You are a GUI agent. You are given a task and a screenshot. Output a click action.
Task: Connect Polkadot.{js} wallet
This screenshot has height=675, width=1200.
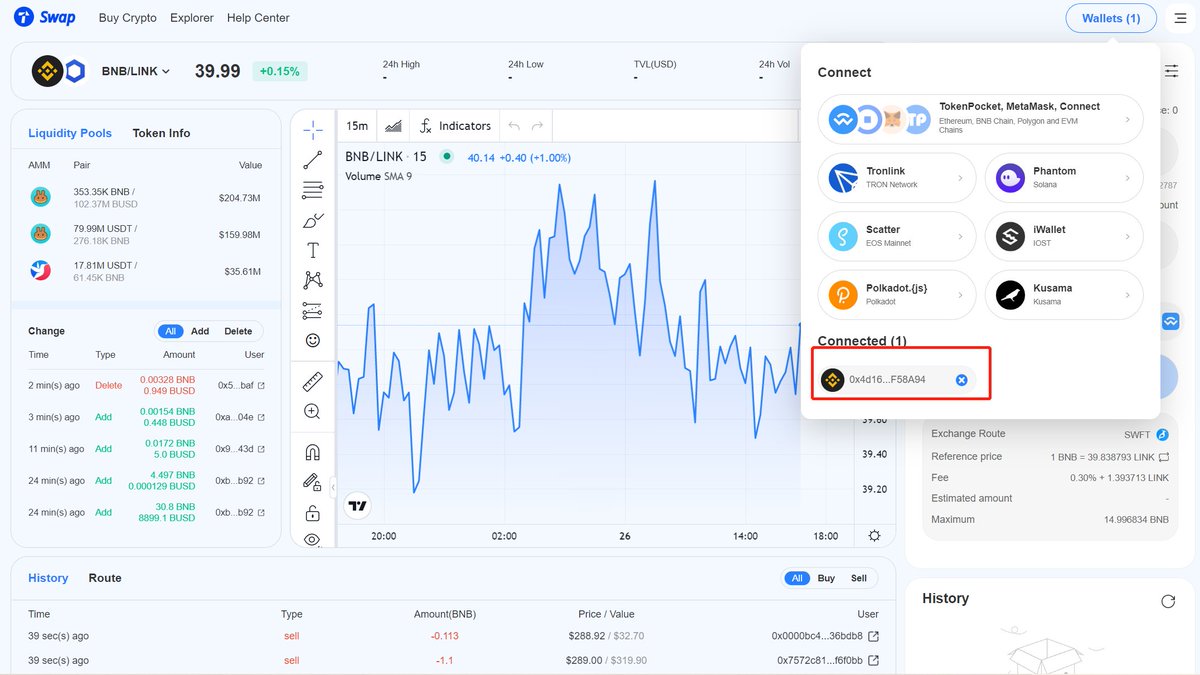[897, 295]
